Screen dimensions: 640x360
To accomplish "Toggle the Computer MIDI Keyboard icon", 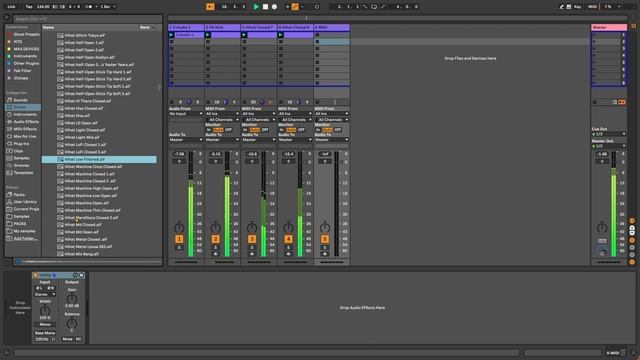I will pyautogui.click(x=569, y=7).
